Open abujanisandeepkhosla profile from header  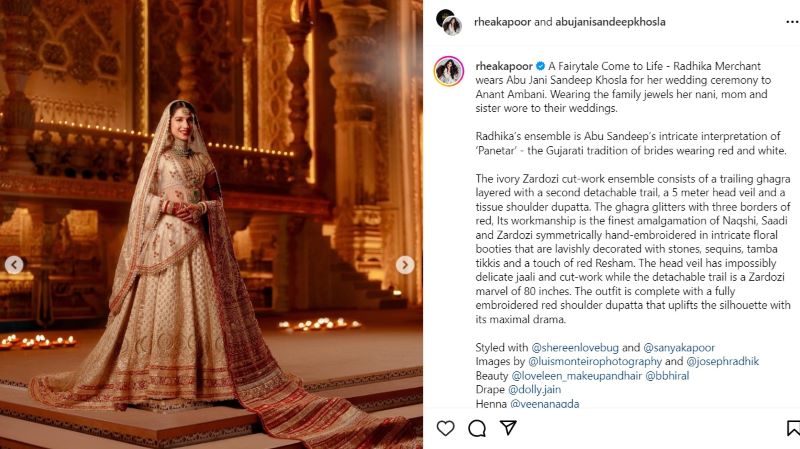(x=610, y=22)
